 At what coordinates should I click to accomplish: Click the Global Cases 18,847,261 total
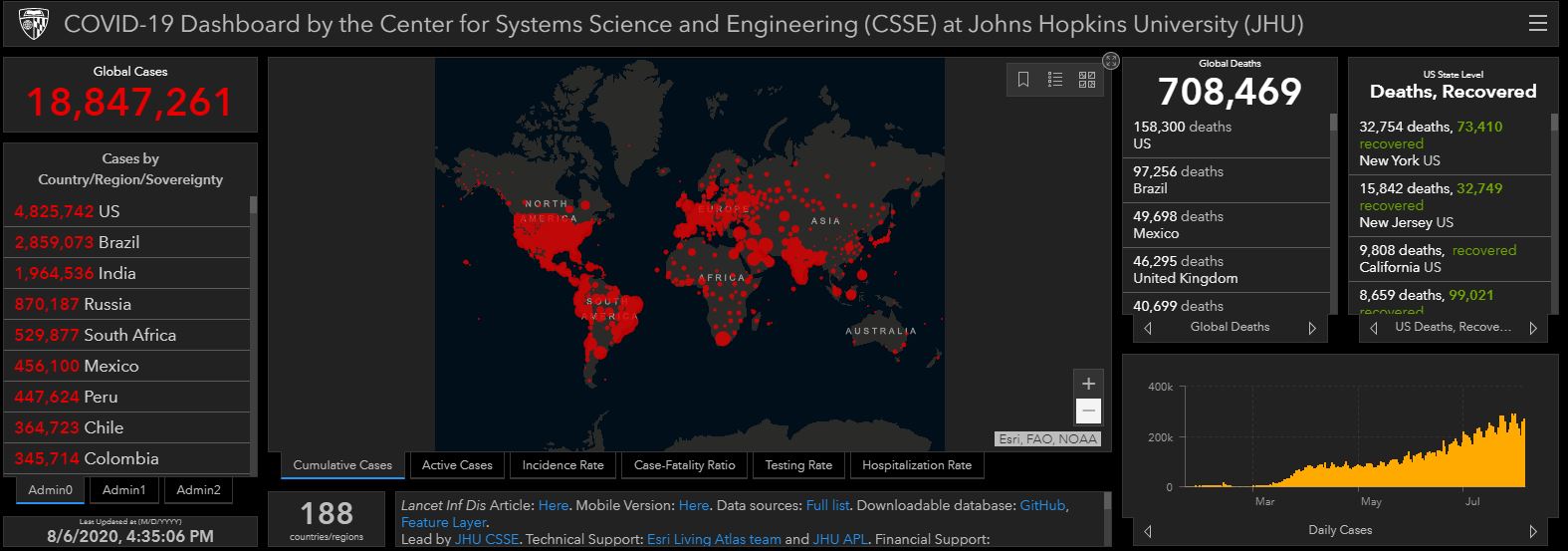[x=129, y=103]
